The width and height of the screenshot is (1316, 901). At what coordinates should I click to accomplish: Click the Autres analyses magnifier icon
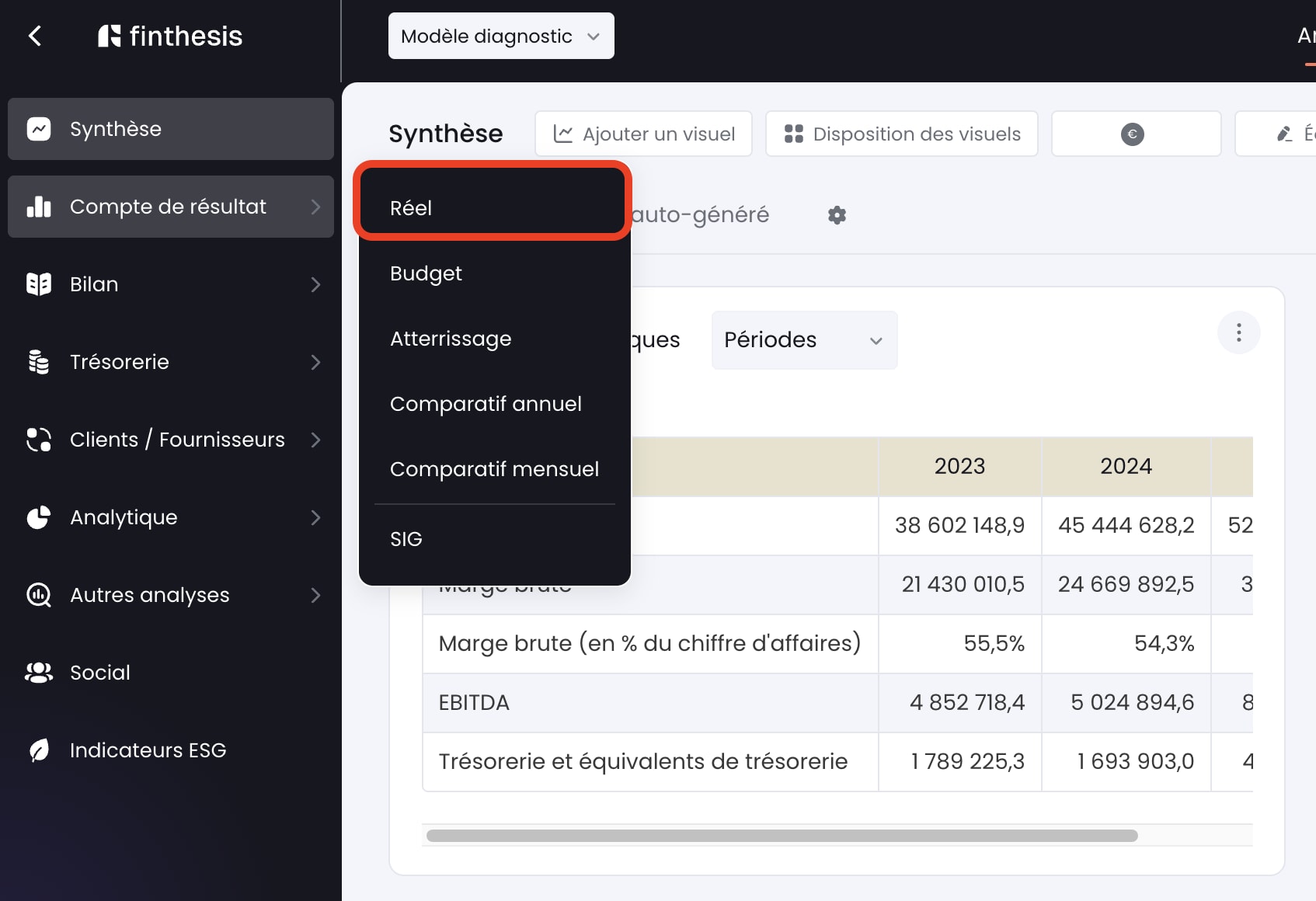[39, 595]
